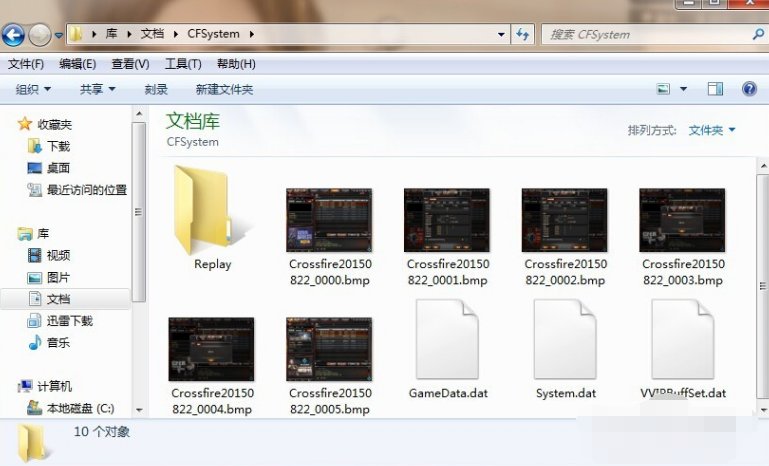
Task: Toggle the preview pane icon
Action: [x=715, y=89]
